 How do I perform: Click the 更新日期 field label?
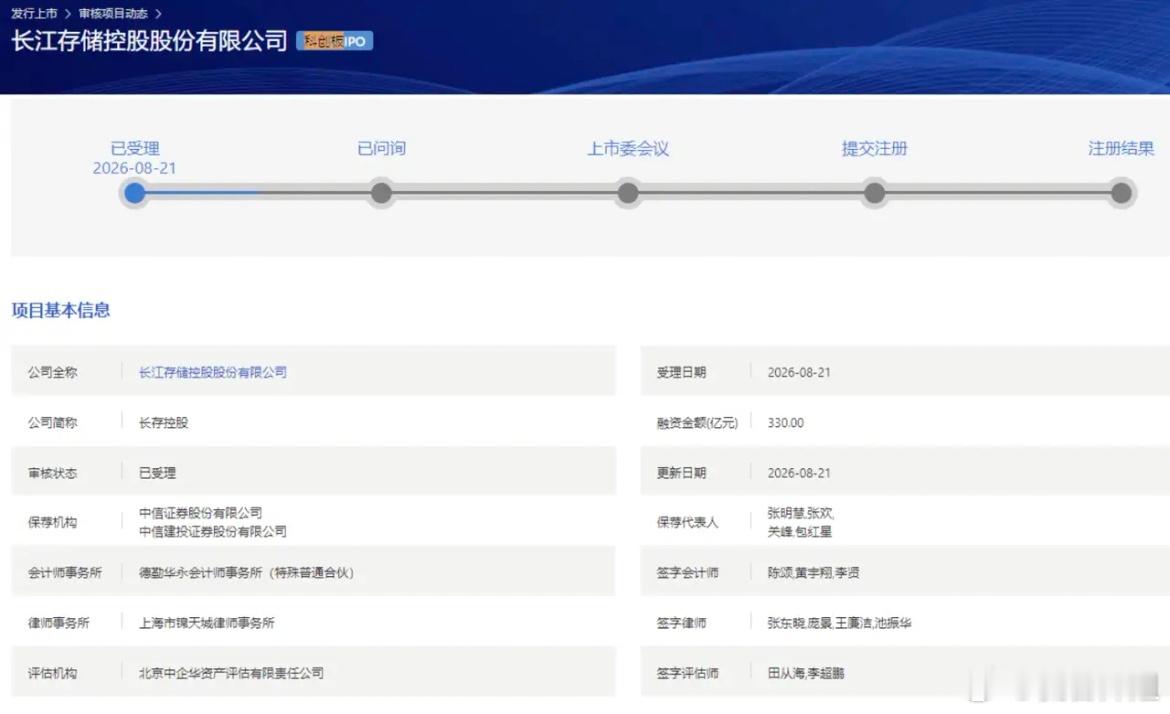[x=681, y=473]
